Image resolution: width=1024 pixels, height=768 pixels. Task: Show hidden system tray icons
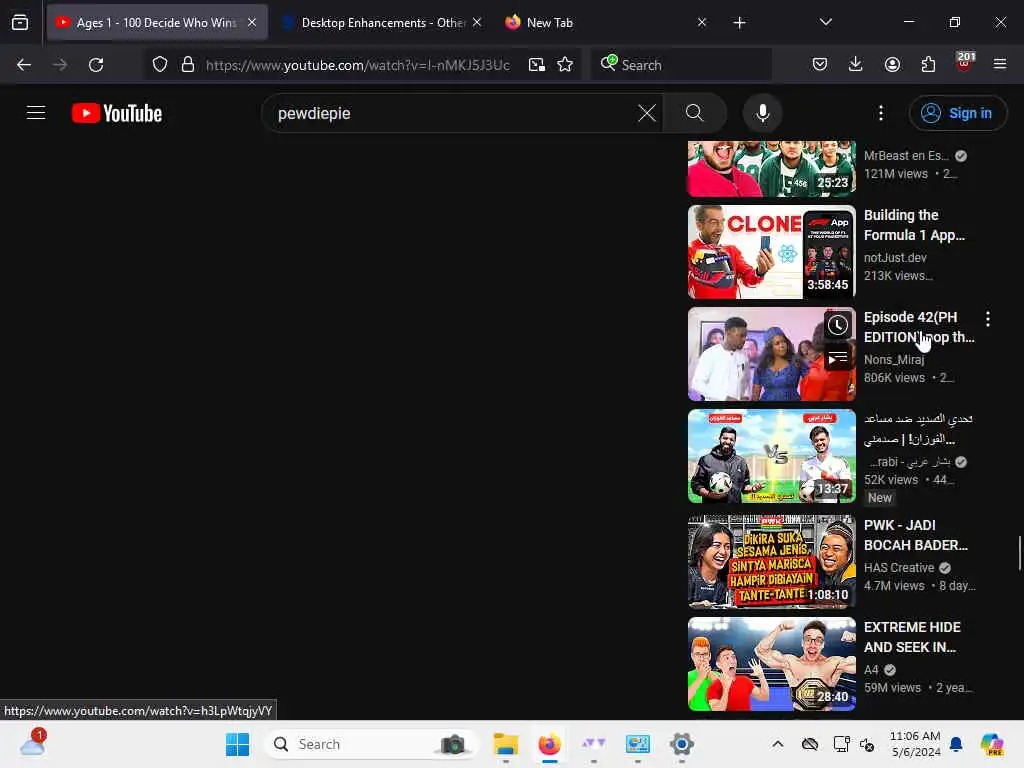click(777, 744)
